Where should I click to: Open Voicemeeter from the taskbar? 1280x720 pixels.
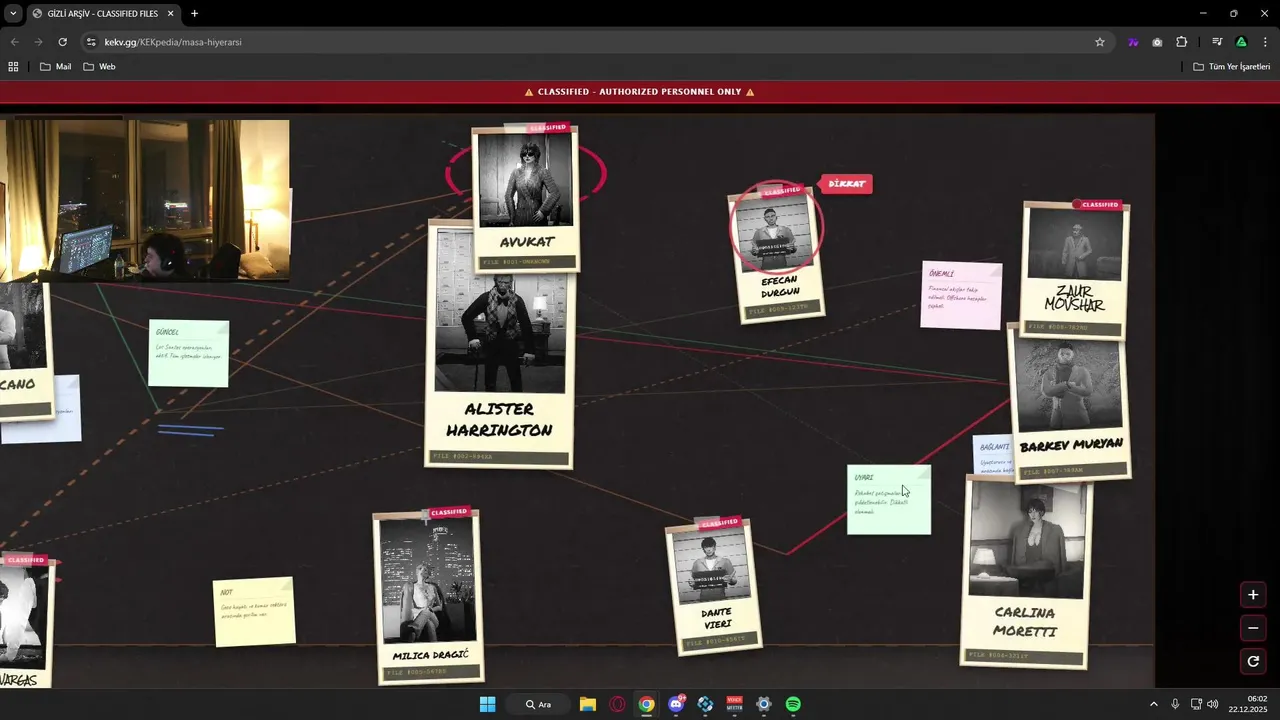(x=735, y=704)
